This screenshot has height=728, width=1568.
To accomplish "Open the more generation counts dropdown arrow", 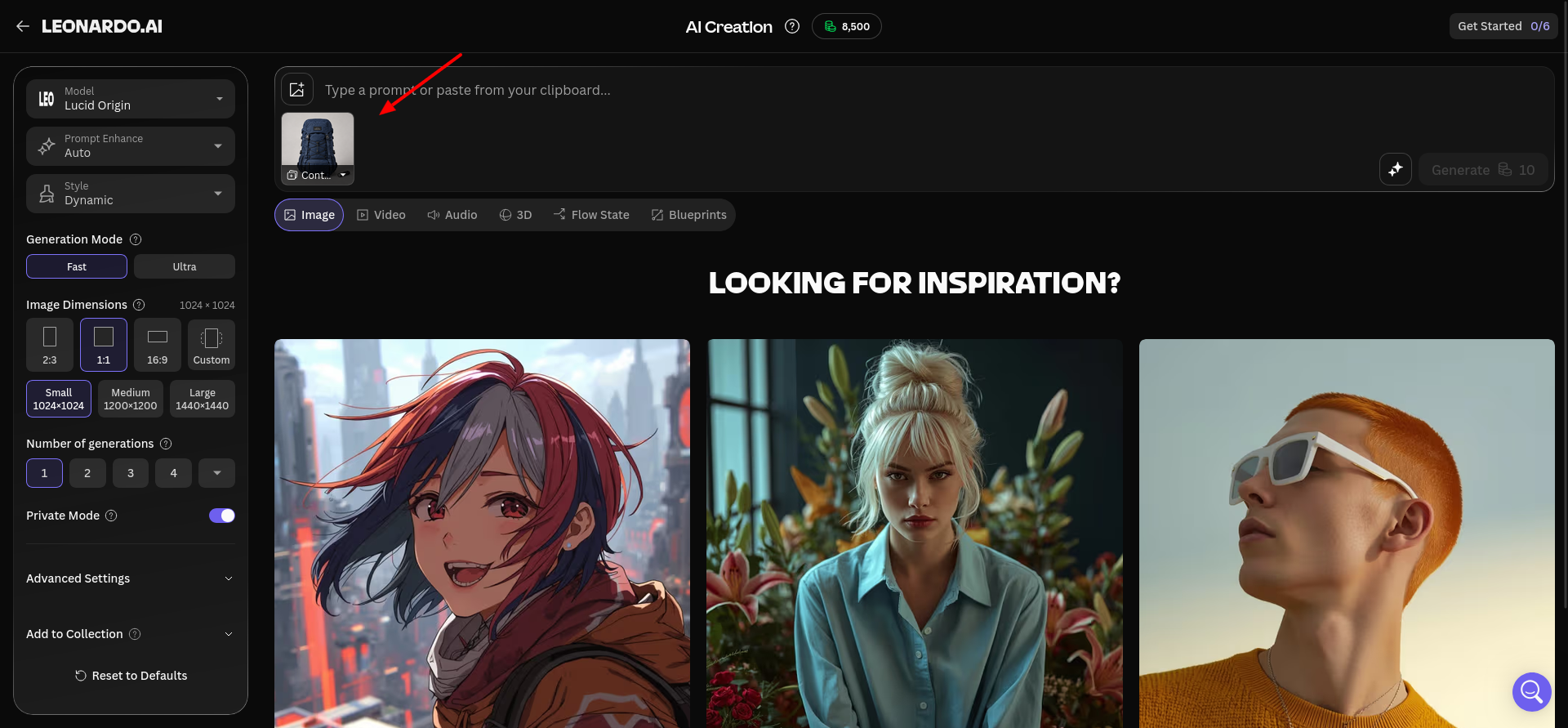I will [x=217, y=473].
